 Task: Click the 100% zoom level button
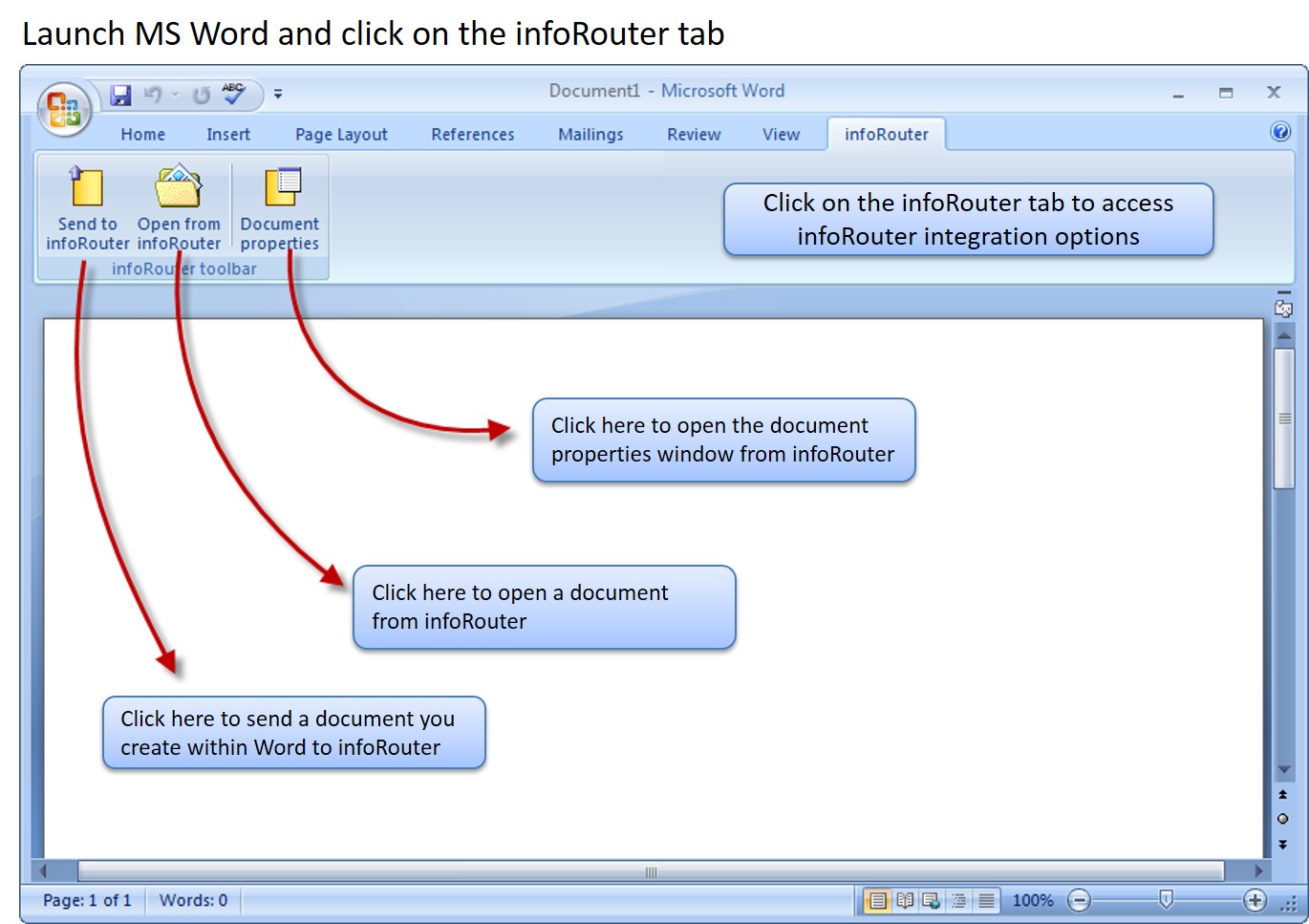[x=1033, y=900]
